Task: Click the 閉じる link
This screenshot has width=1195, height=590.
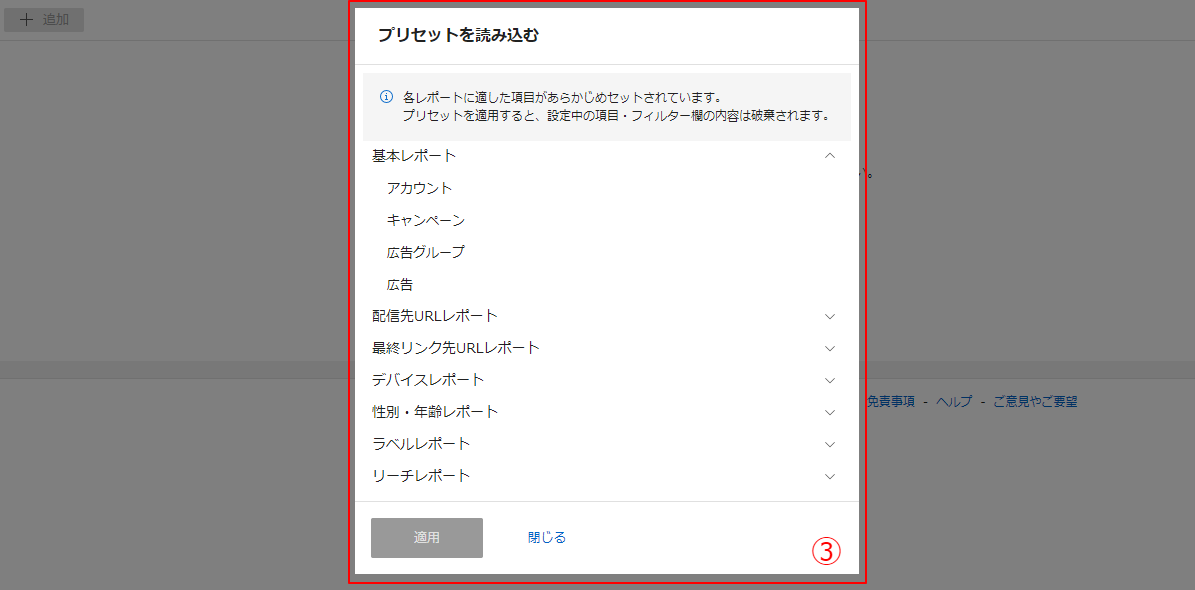Action: pos(546,537)
